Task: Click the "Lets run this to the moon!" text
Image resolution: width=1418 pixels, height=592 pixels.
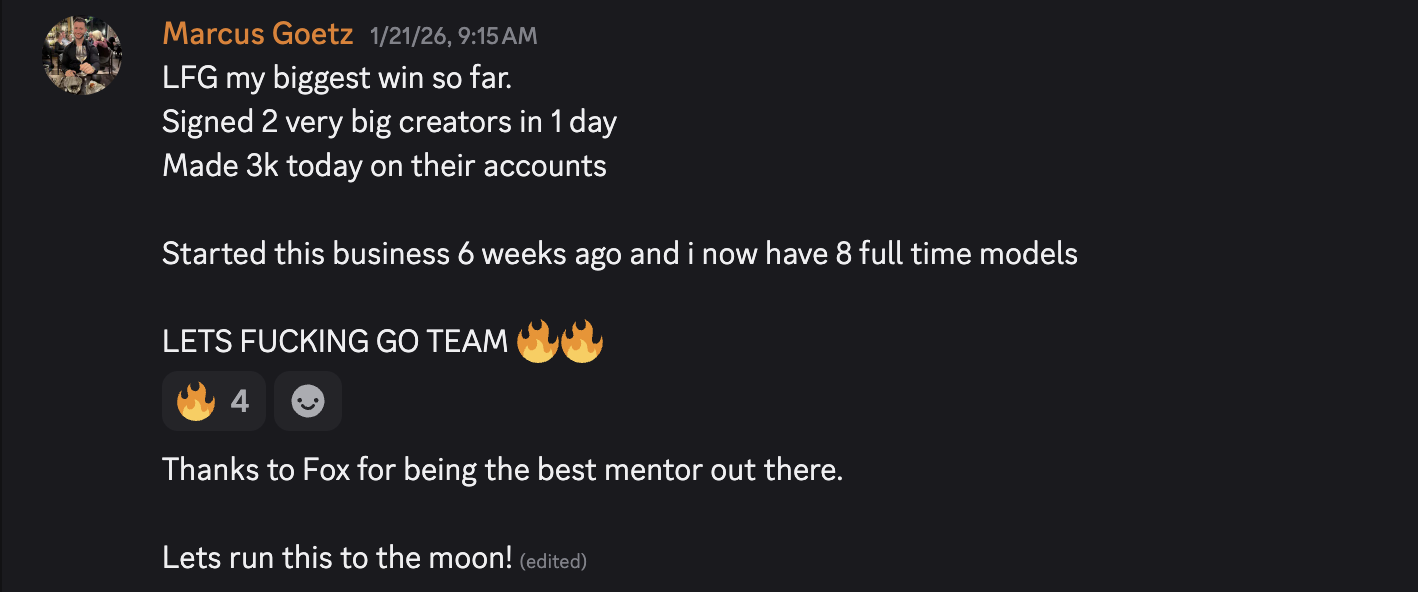Action: point(337,557)
